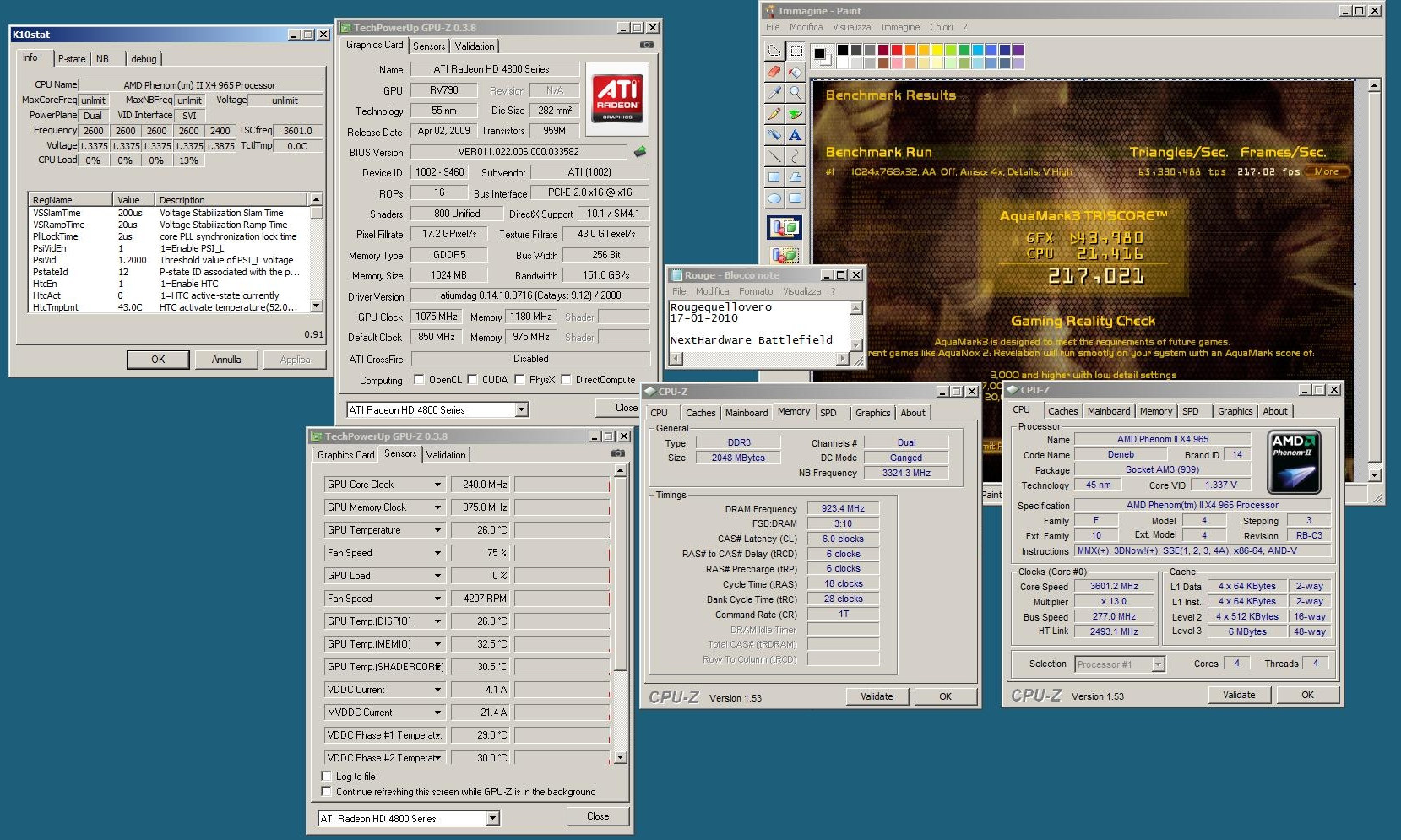Screen dimensions: 1401x840
Task: Choose the Ellipse shape tool in Paint
Action: [774, 198]
